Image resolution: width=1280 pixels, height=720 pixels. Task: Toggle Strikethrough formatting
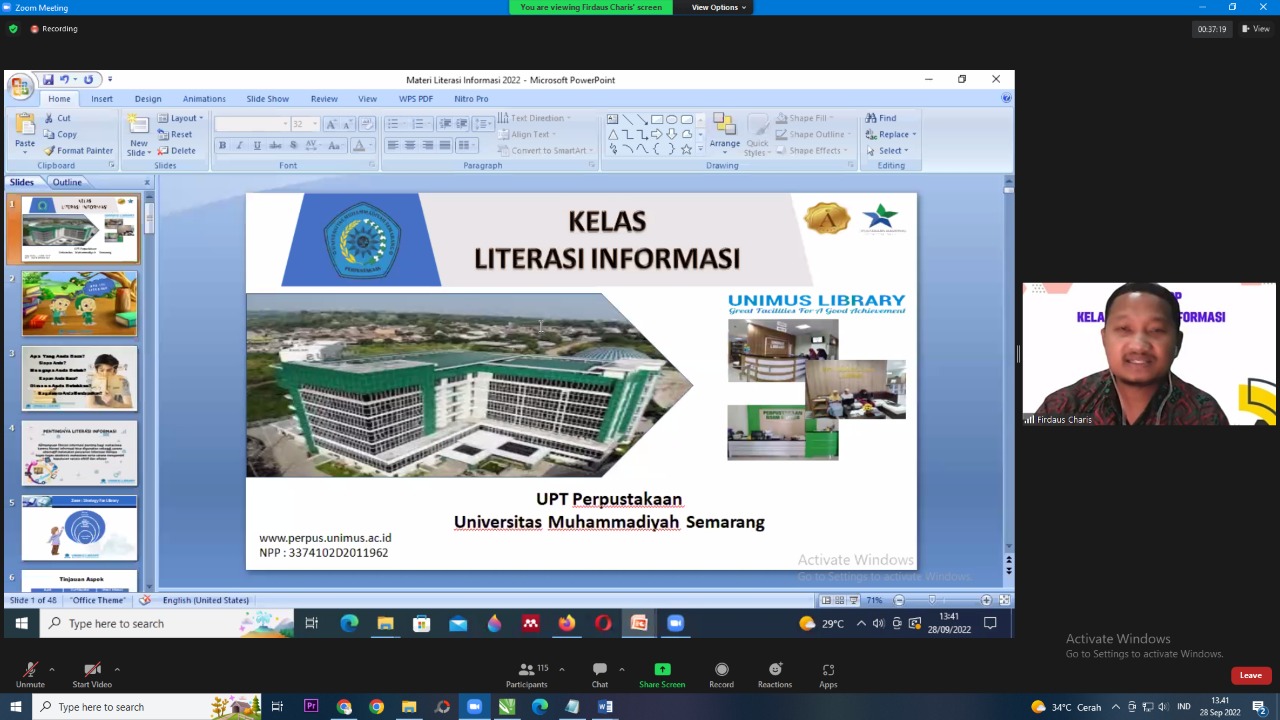click(x=275, y=146)
